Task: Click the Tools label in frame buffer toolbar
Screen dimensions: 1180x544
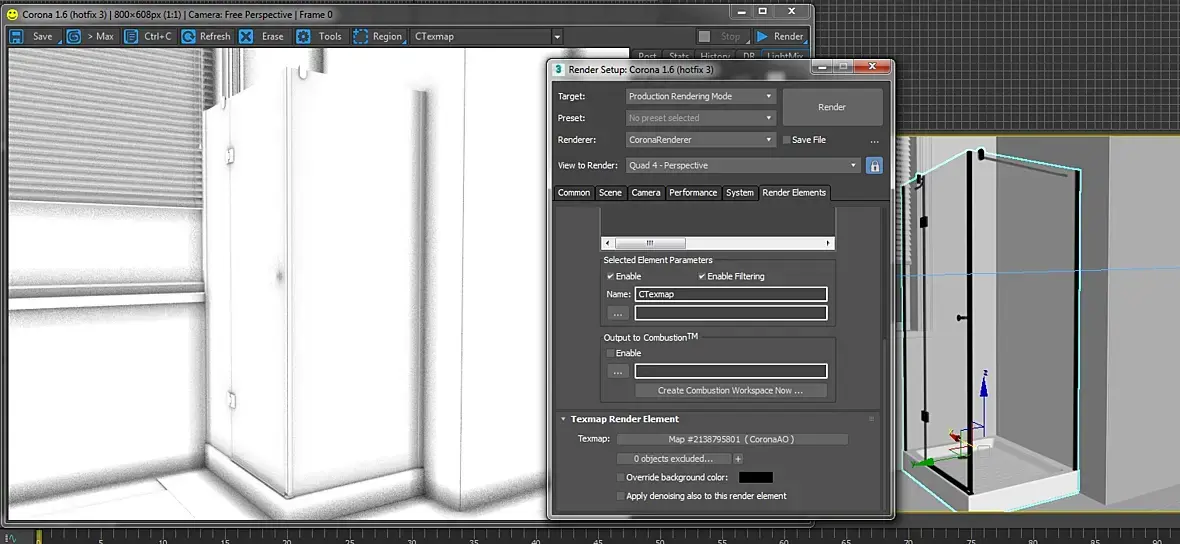Action: 330,36
